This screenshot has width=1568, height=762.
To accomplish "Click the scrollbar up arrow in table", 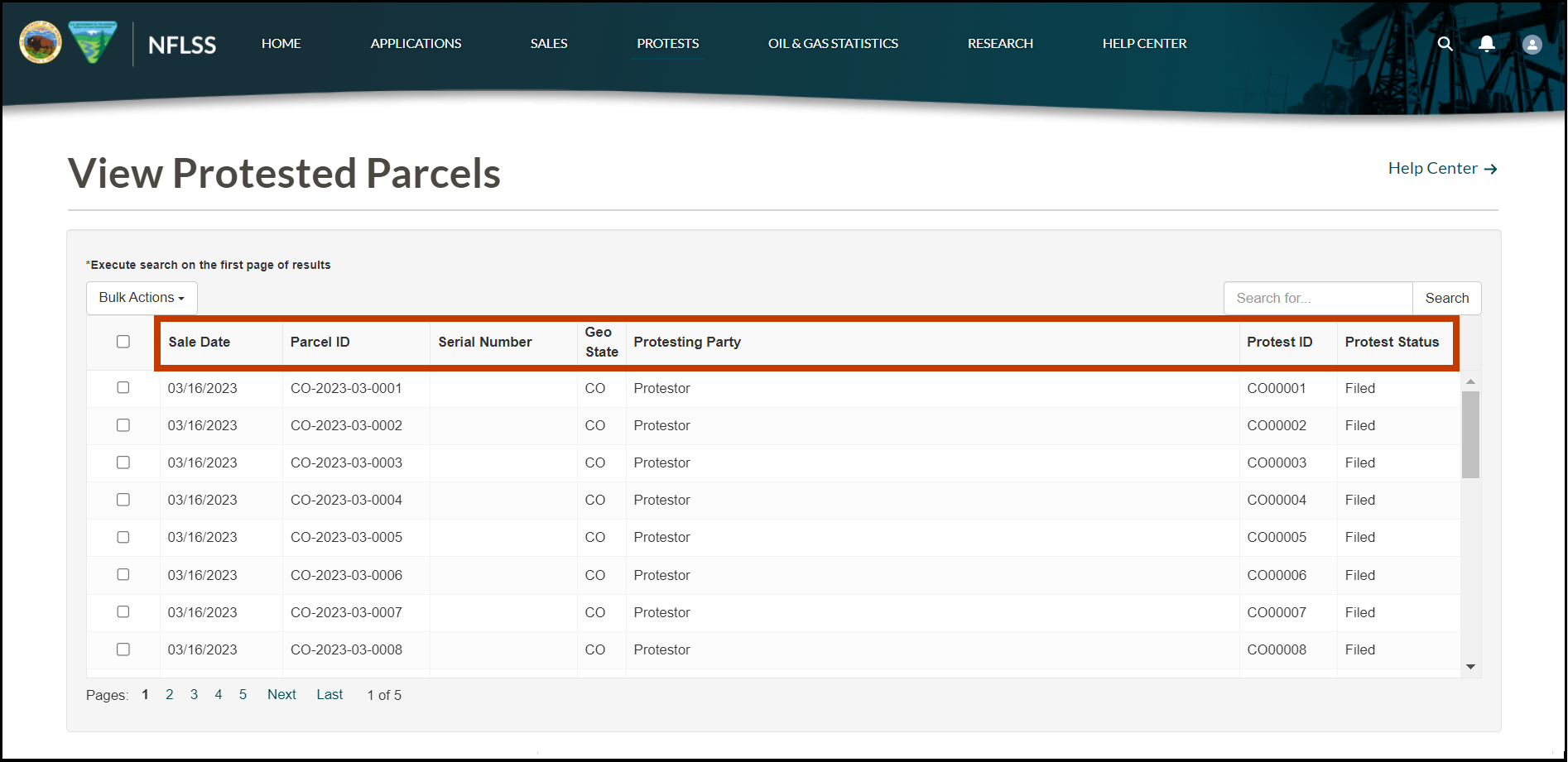I will [x=1470, y=381].
